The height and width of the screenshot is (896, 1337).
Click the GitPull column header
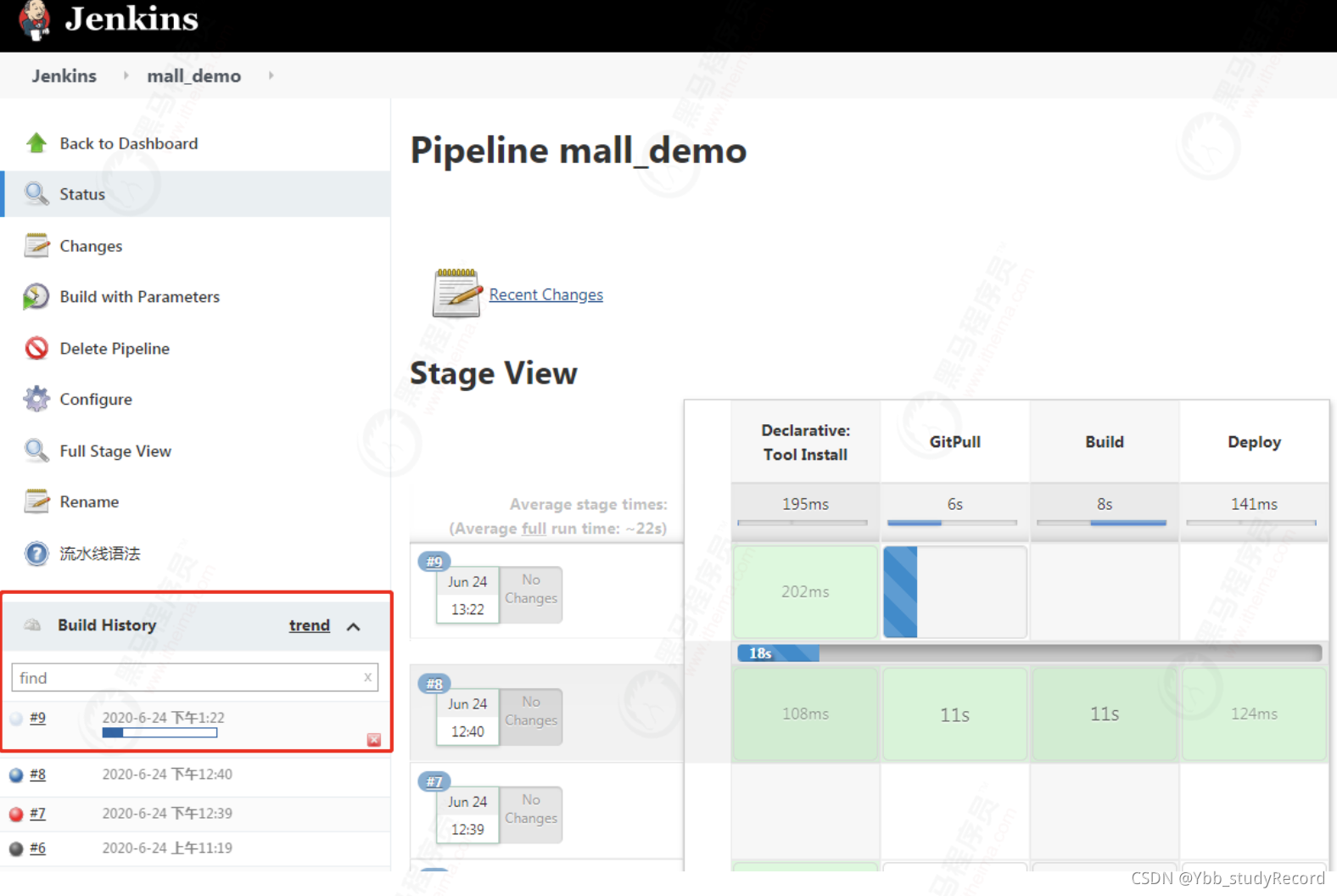(954, 442)
